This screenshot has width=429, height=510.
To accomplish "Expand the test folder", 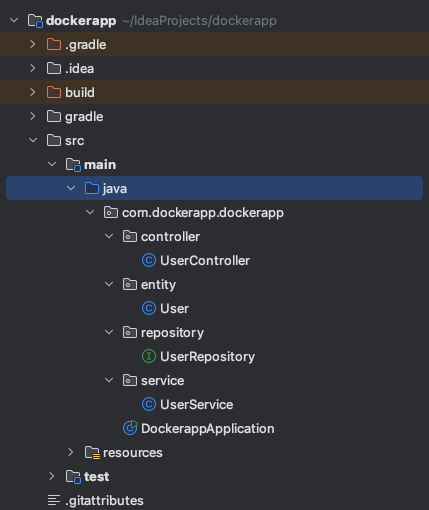I will coord(52,476).
